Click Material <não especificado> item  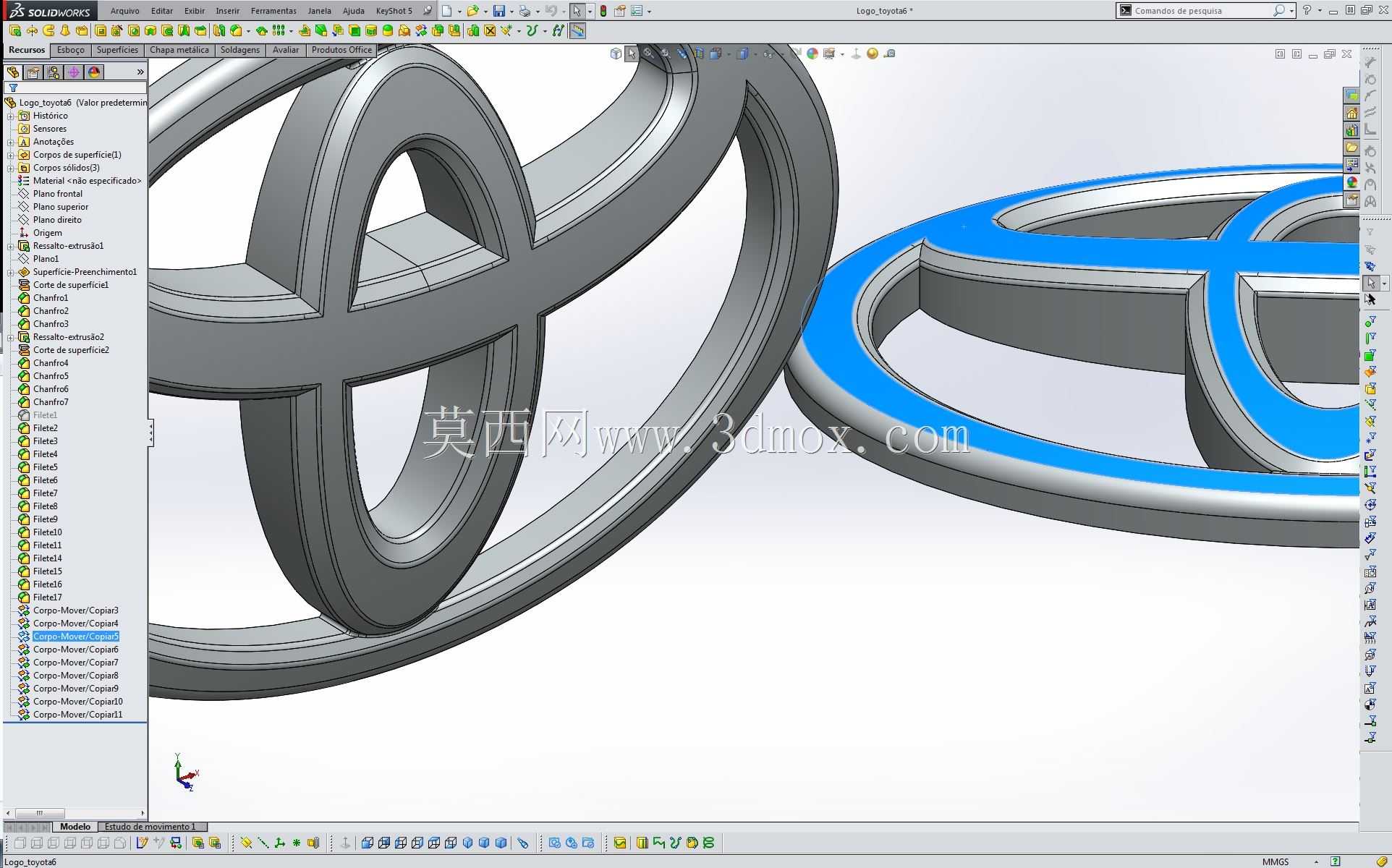87,181
